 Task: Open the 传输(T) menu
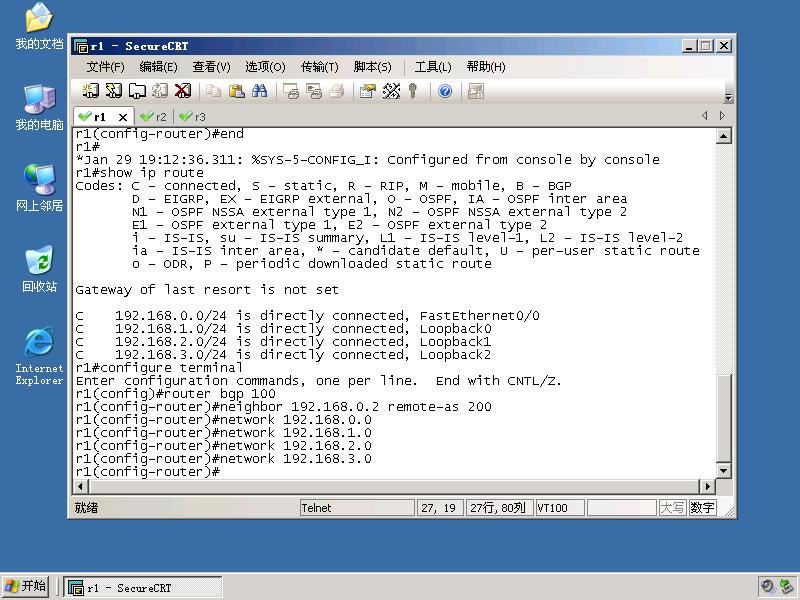320,67
